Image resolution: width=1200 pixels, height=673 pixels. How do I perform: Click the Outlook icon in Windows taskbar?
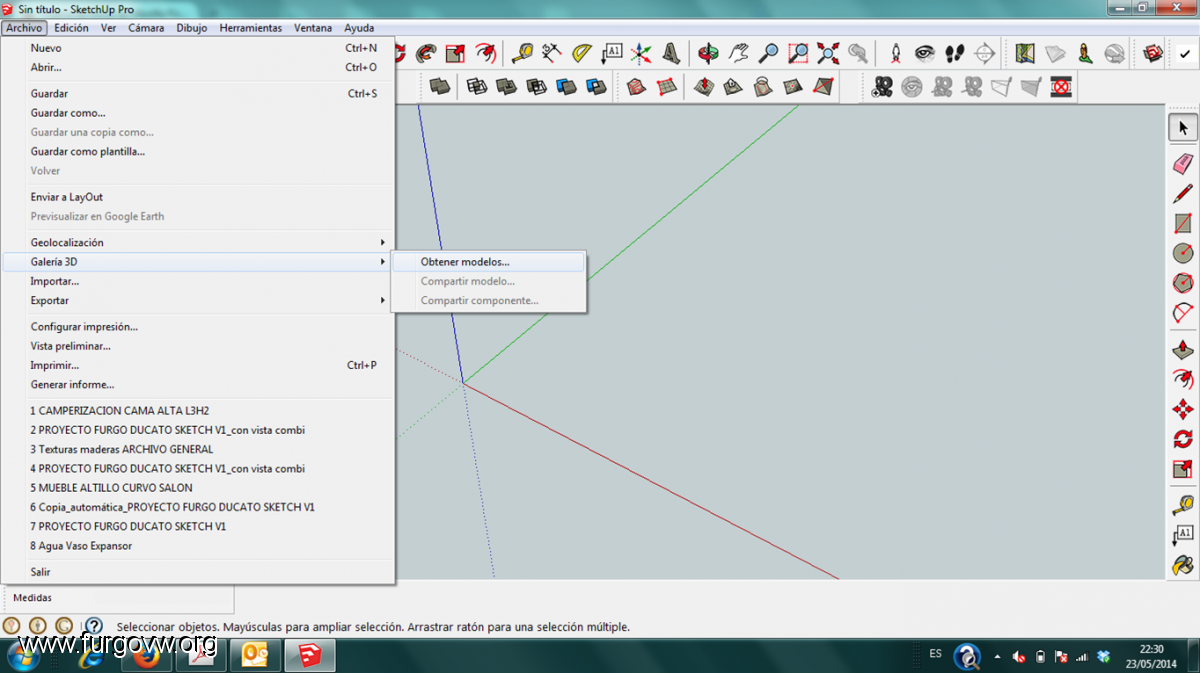click(255, 656)
